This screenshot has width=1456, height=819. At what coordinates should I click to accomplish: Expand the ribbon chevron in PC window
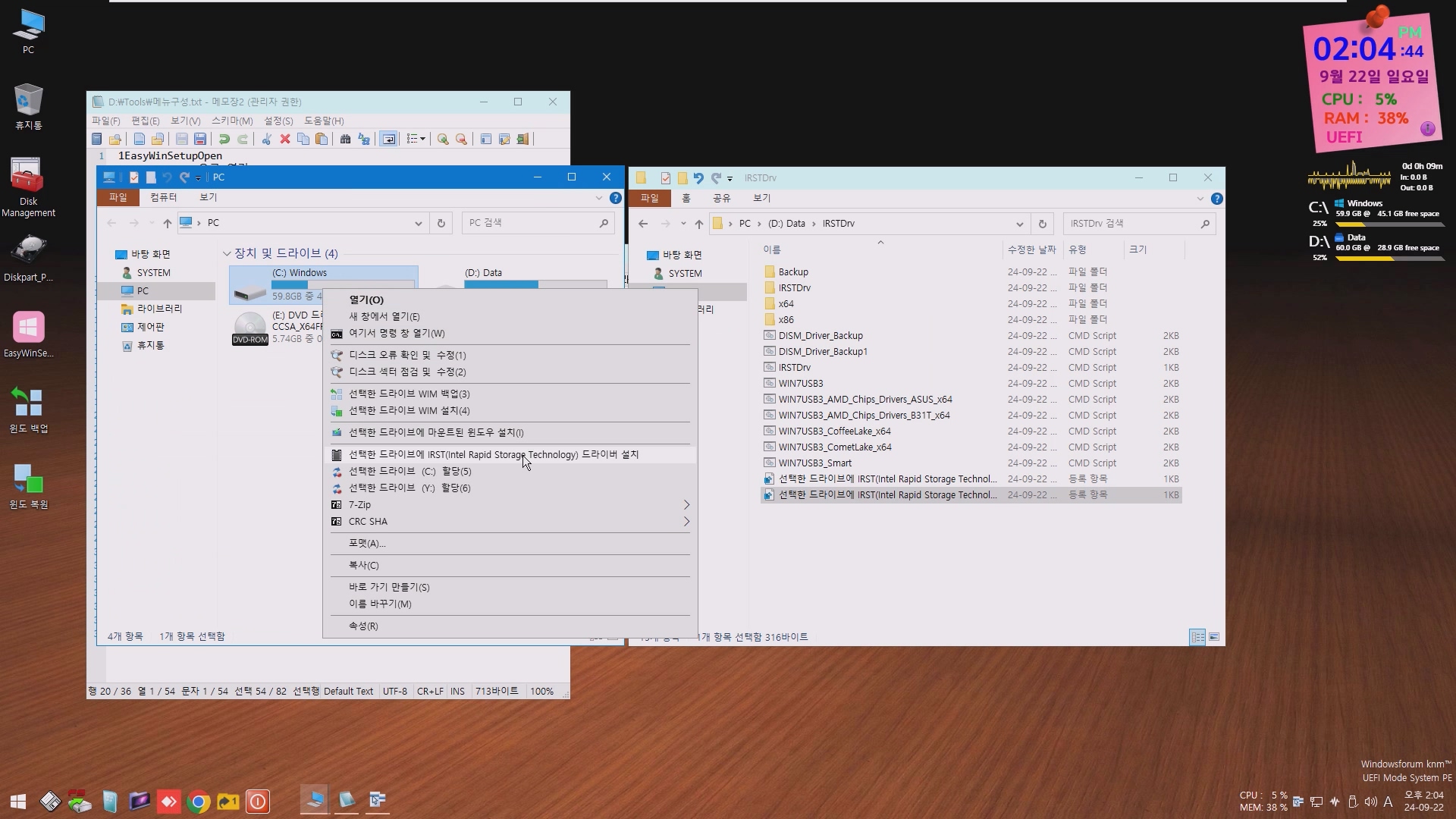point(598,198)
